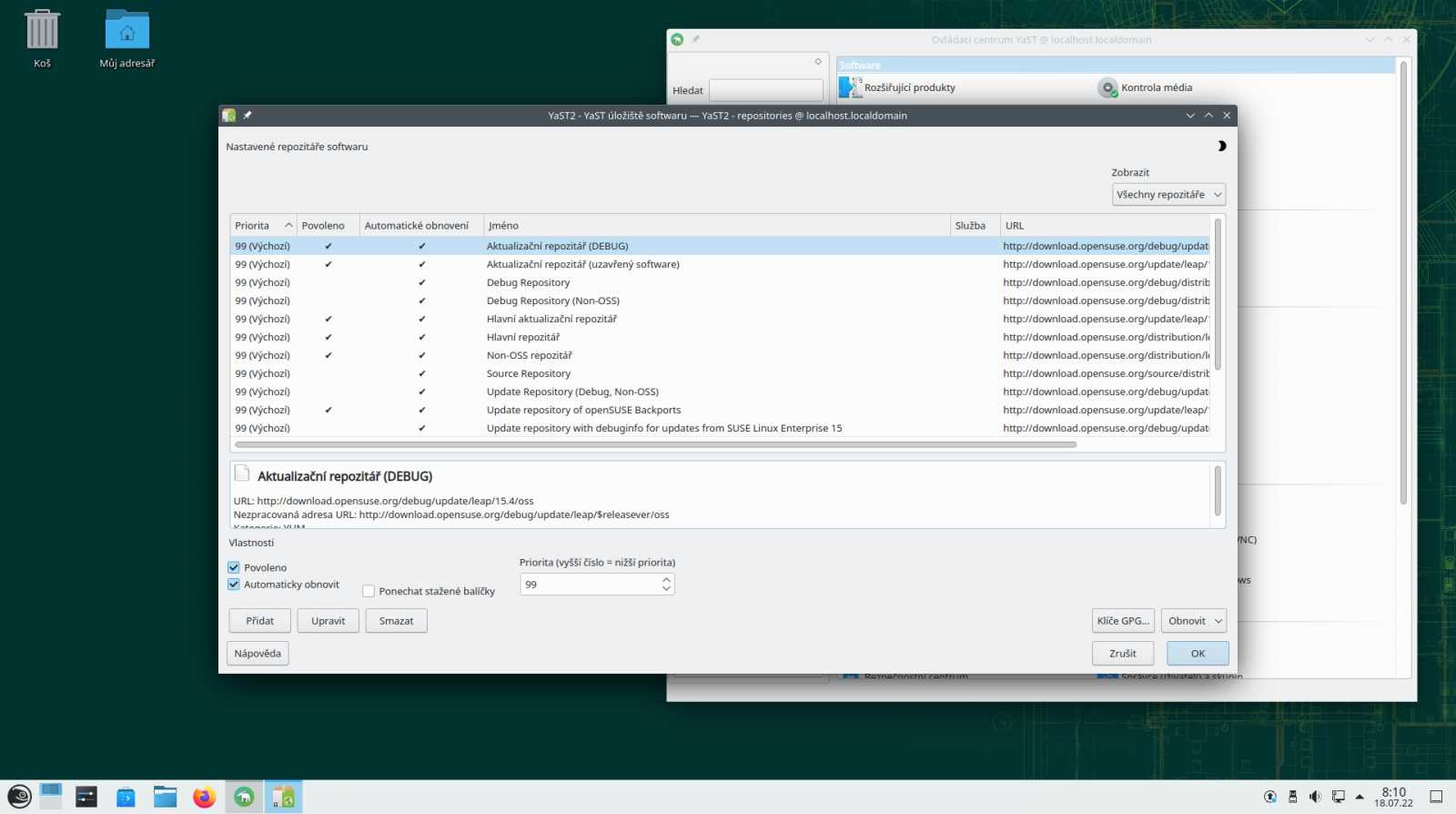Switch to YaST repositories taskbar entry
The width and height of the screenshot is (1456, 814).
(284, 797)
